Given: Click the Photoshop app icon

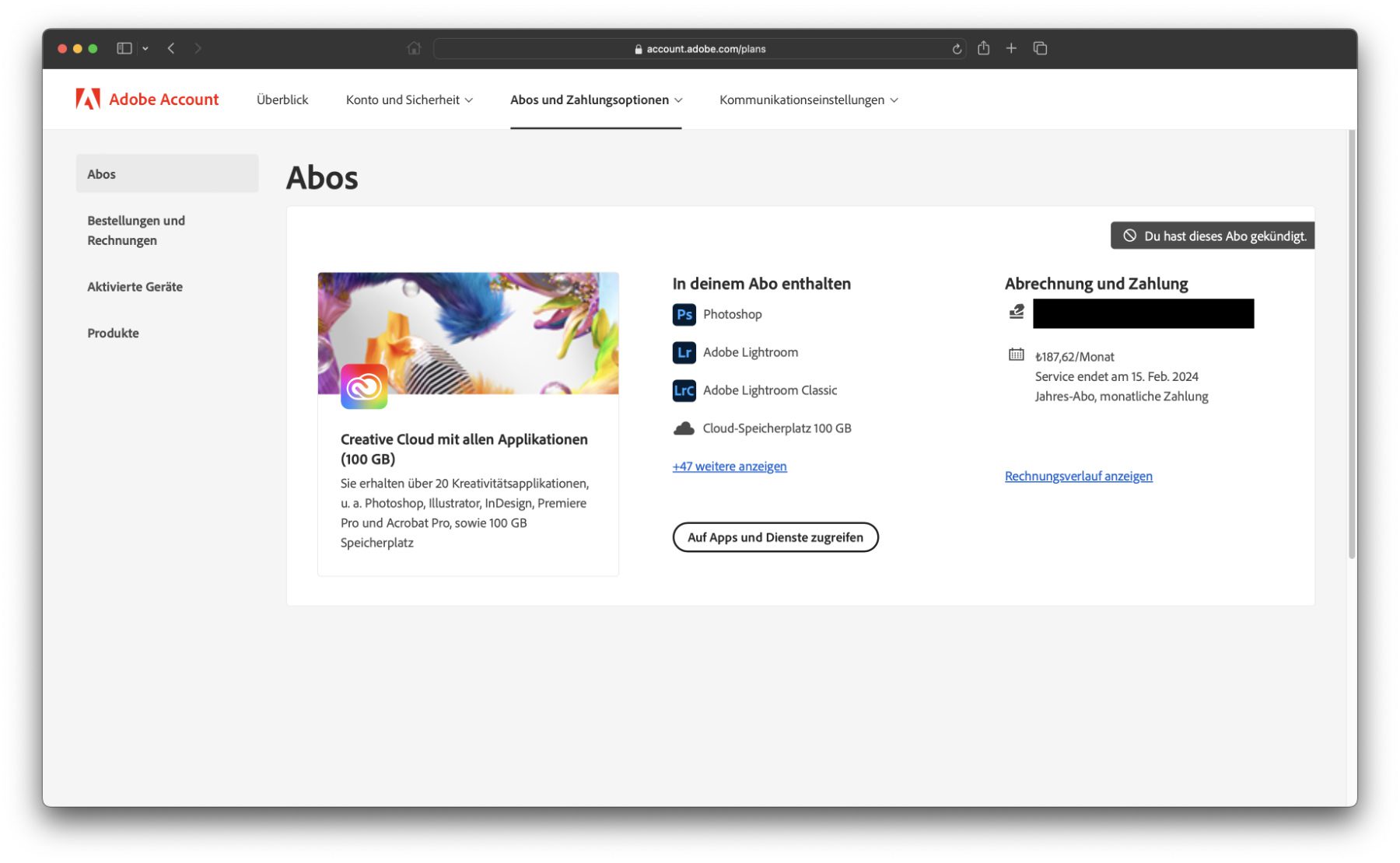Looking at the screenshot, I should click(x=683, y=315).
